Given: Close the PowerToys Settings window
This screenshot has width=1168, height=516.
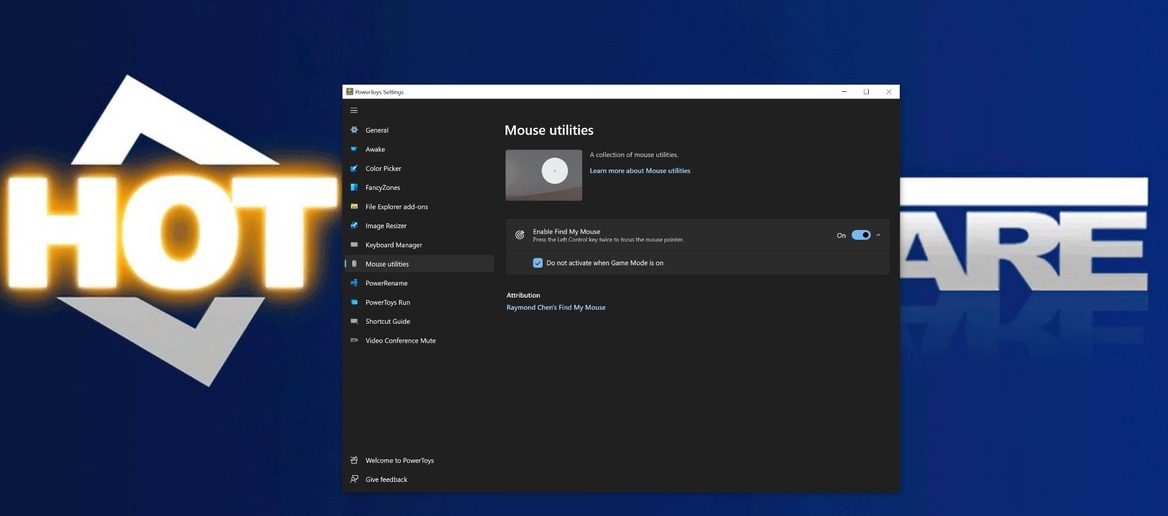Looking at the screenshot, I should coord(889,92).
